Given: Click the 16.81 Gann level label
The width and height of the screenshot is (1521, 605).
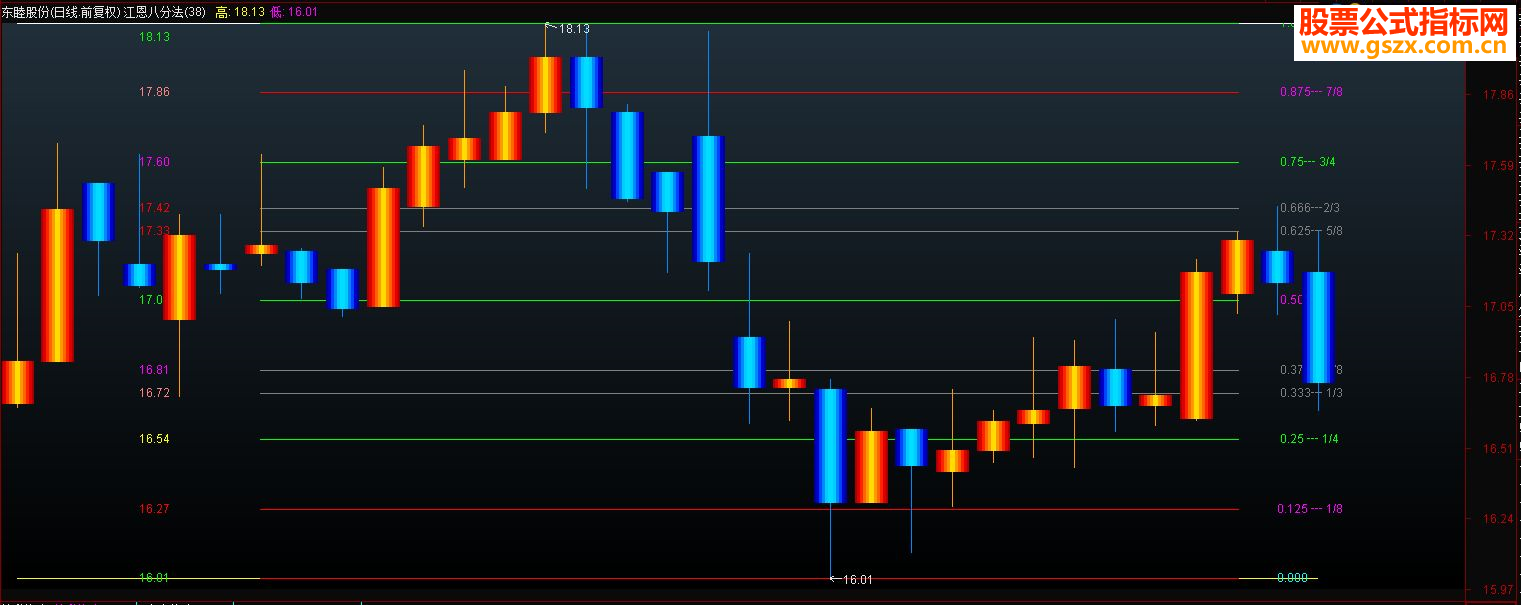Looking at the screenshot, I should pos(155,370).
